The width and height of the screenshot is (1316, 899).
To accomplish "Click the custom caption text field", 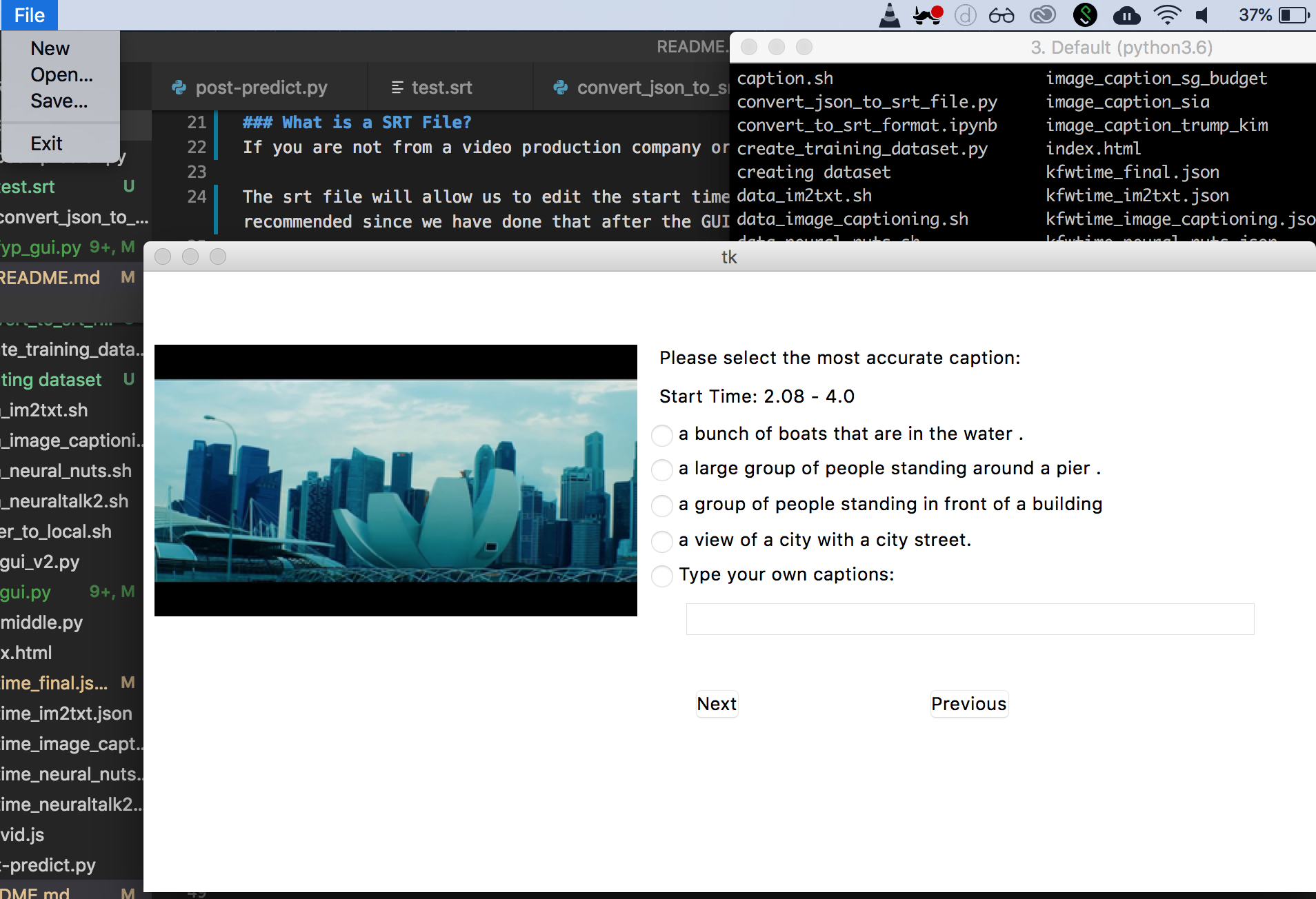I will (x=970, y=619).
